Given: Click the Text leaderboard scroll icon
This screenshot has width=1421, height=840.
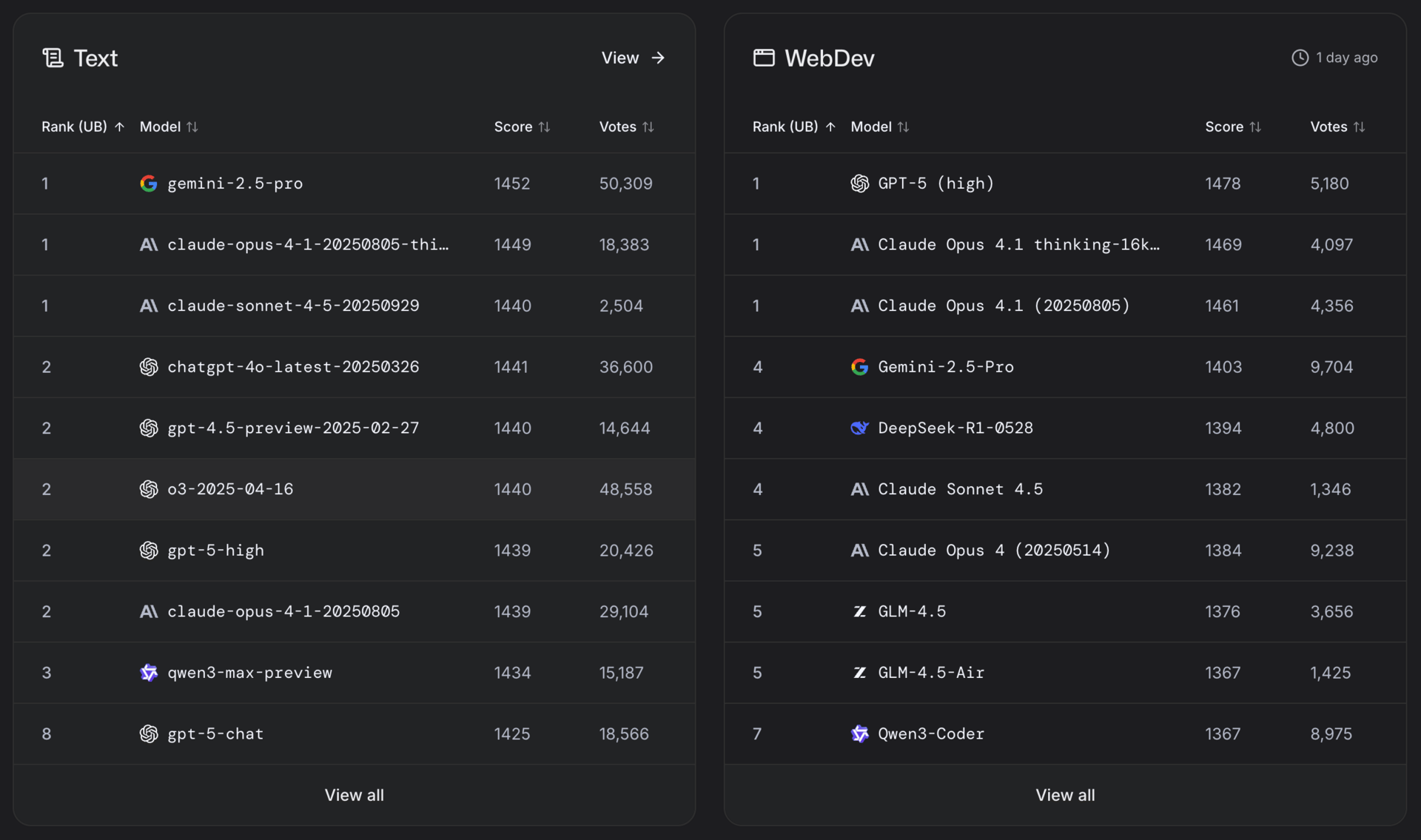Looking at the screenshot, I should [53, 58].
